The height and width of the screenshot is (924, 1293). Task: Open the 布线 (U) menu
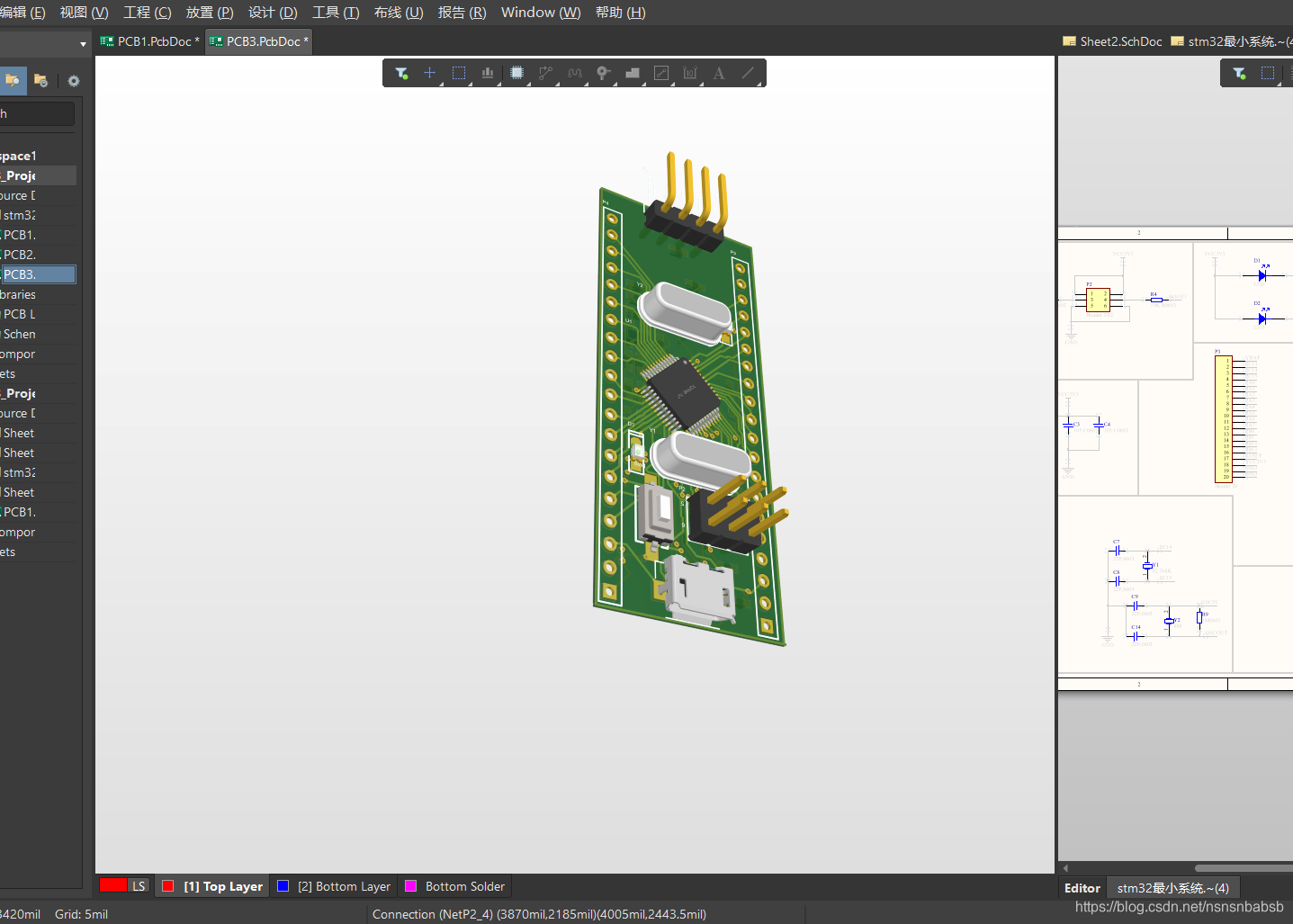click(x=398, y=13)
